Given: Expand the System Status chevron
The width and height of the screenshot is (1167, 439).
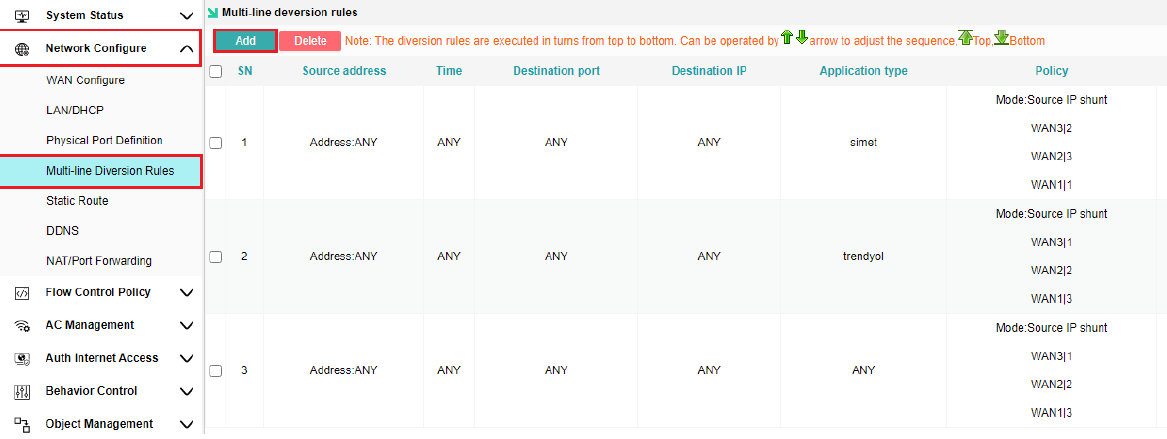Looking at the screenshot, I should pos(186,15).
